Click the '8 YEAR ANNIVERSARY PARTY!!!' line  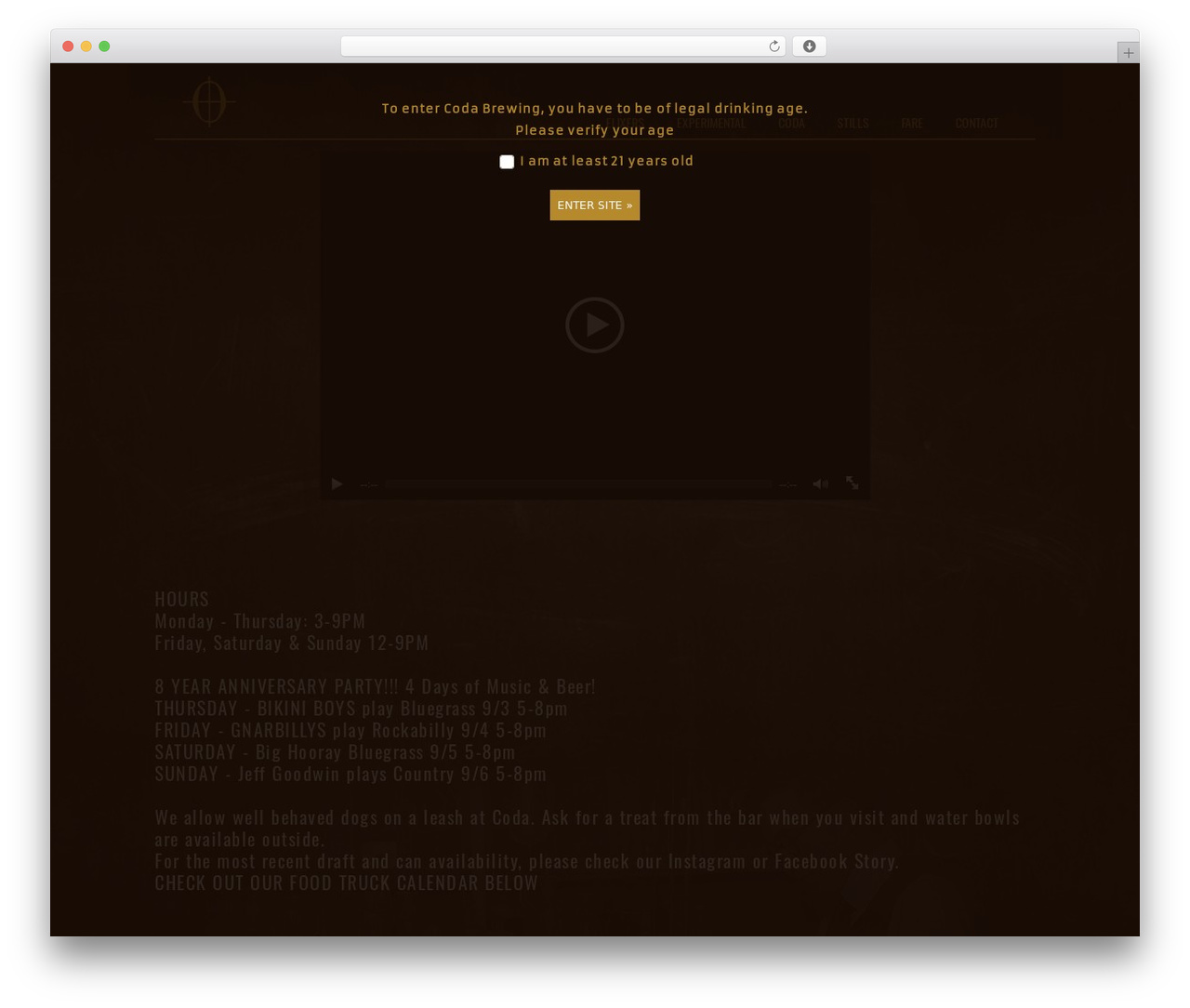click(x=375, y=686)
